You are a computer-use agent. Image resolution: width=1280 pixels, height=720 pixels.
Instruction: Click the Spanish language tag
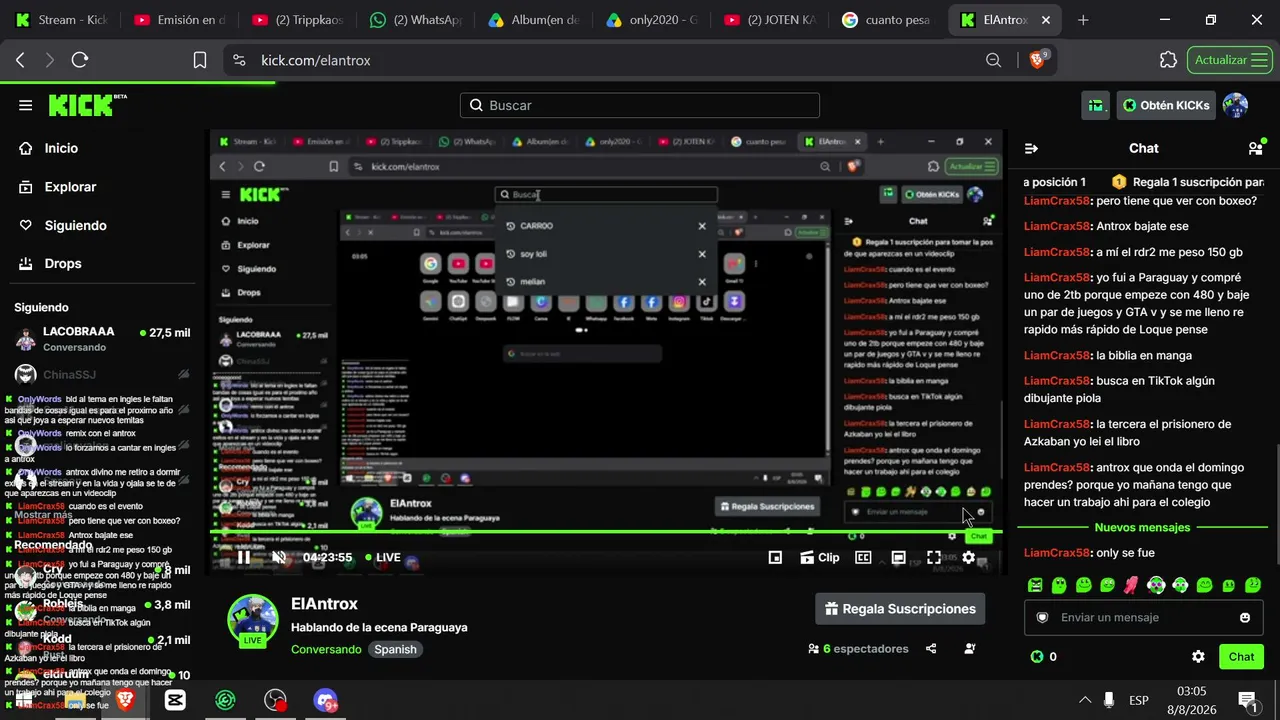coord(395,649)
